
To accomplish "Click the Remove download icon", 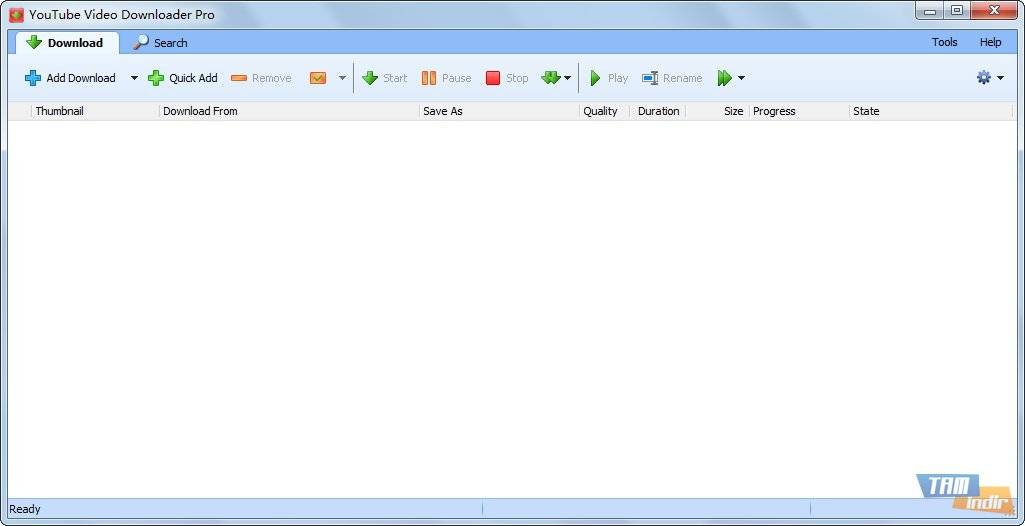I will (x=239, y=78).
